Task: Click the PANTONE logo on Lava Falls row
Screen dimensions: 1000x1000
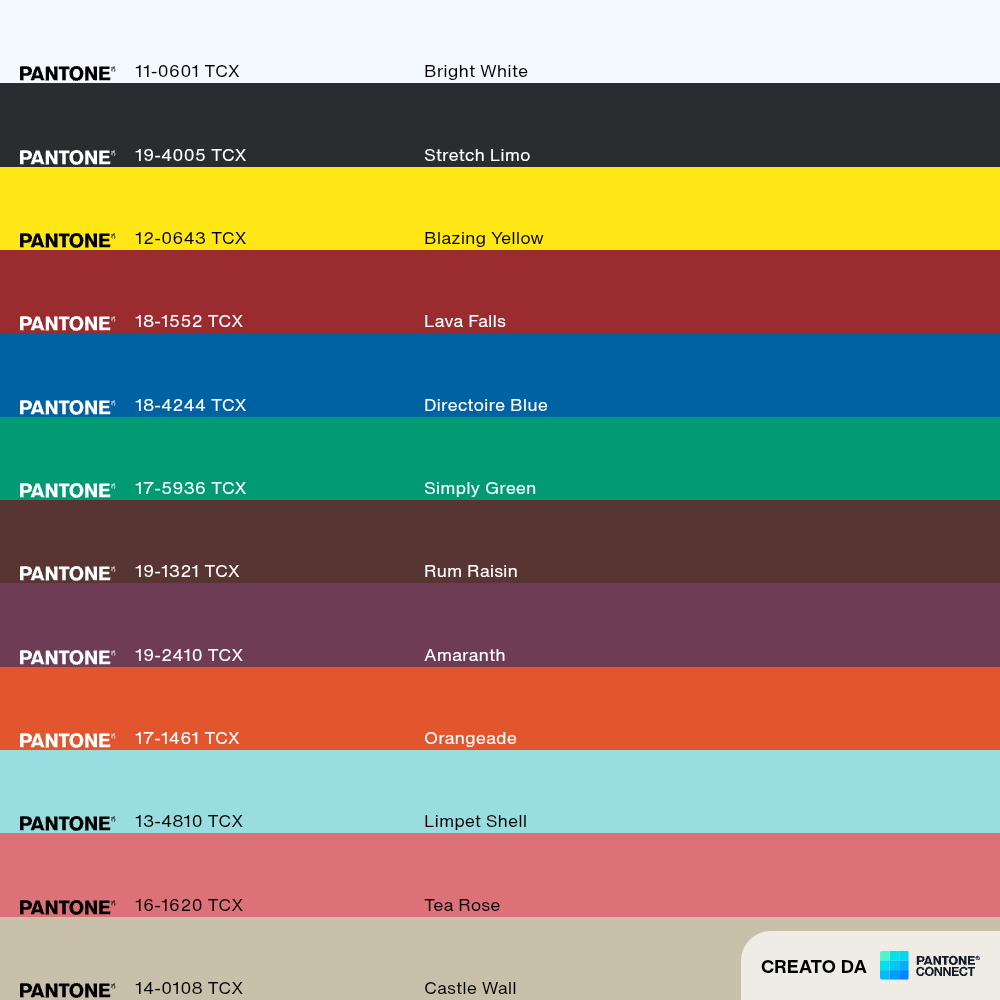Action: pyautogui.click(x=67, y=323)
